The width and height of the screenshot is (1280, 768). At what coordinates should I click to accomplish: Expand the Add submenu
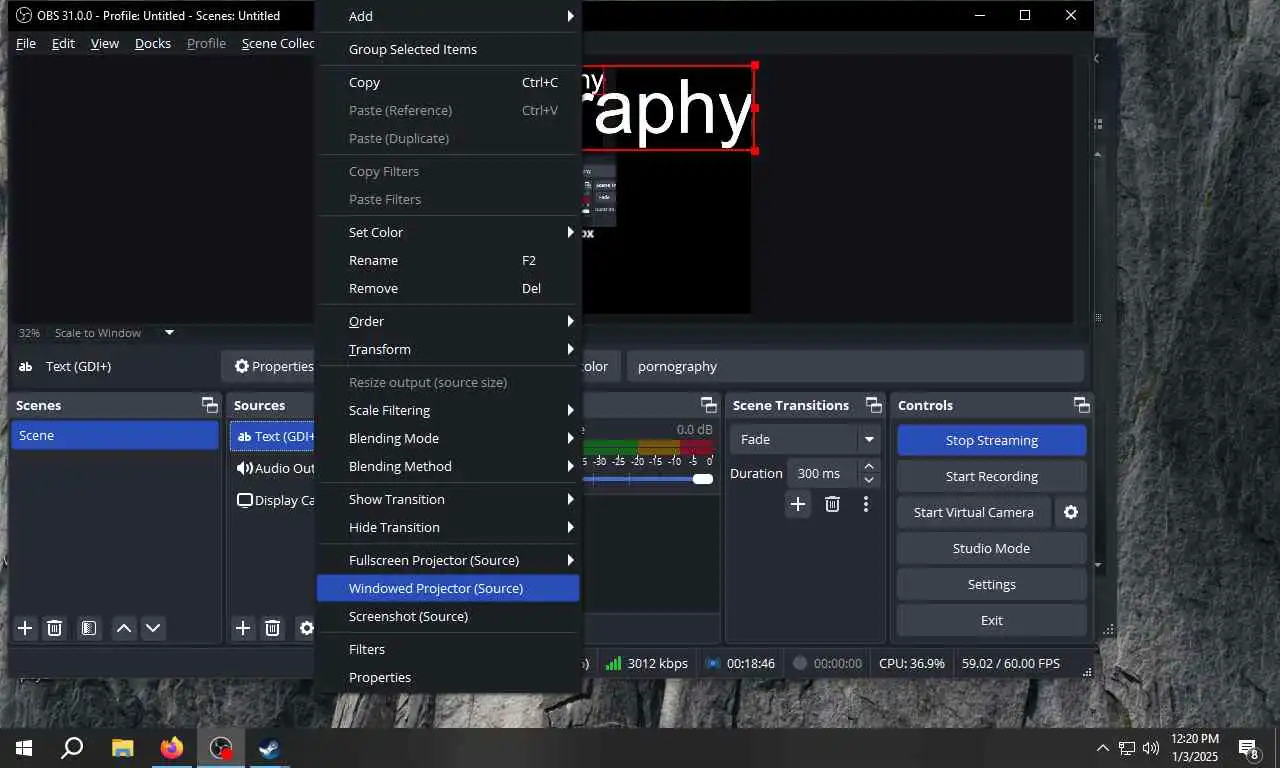448,16
